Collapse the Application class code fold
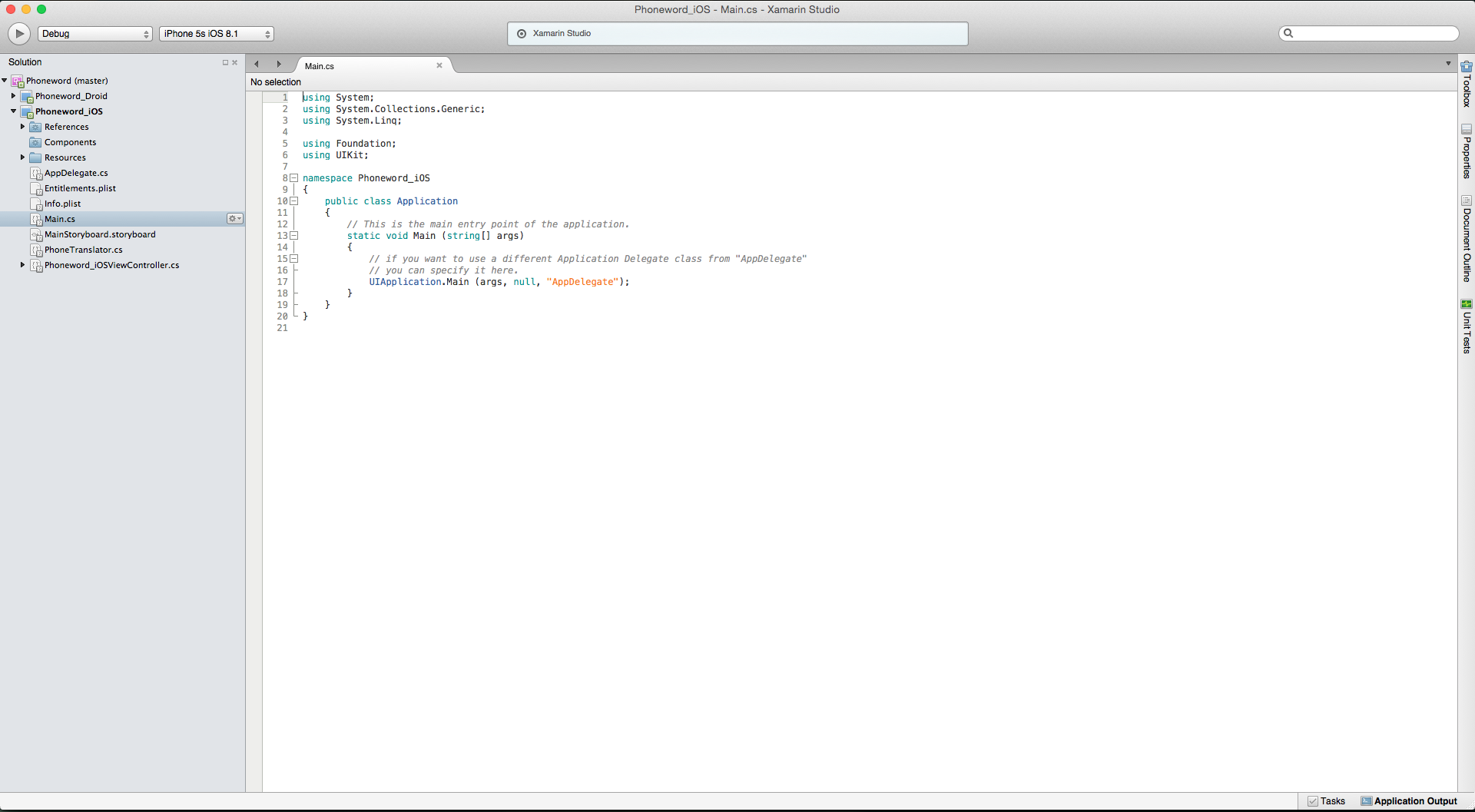Screen dimensions: 1475x812 coord(293,201)
